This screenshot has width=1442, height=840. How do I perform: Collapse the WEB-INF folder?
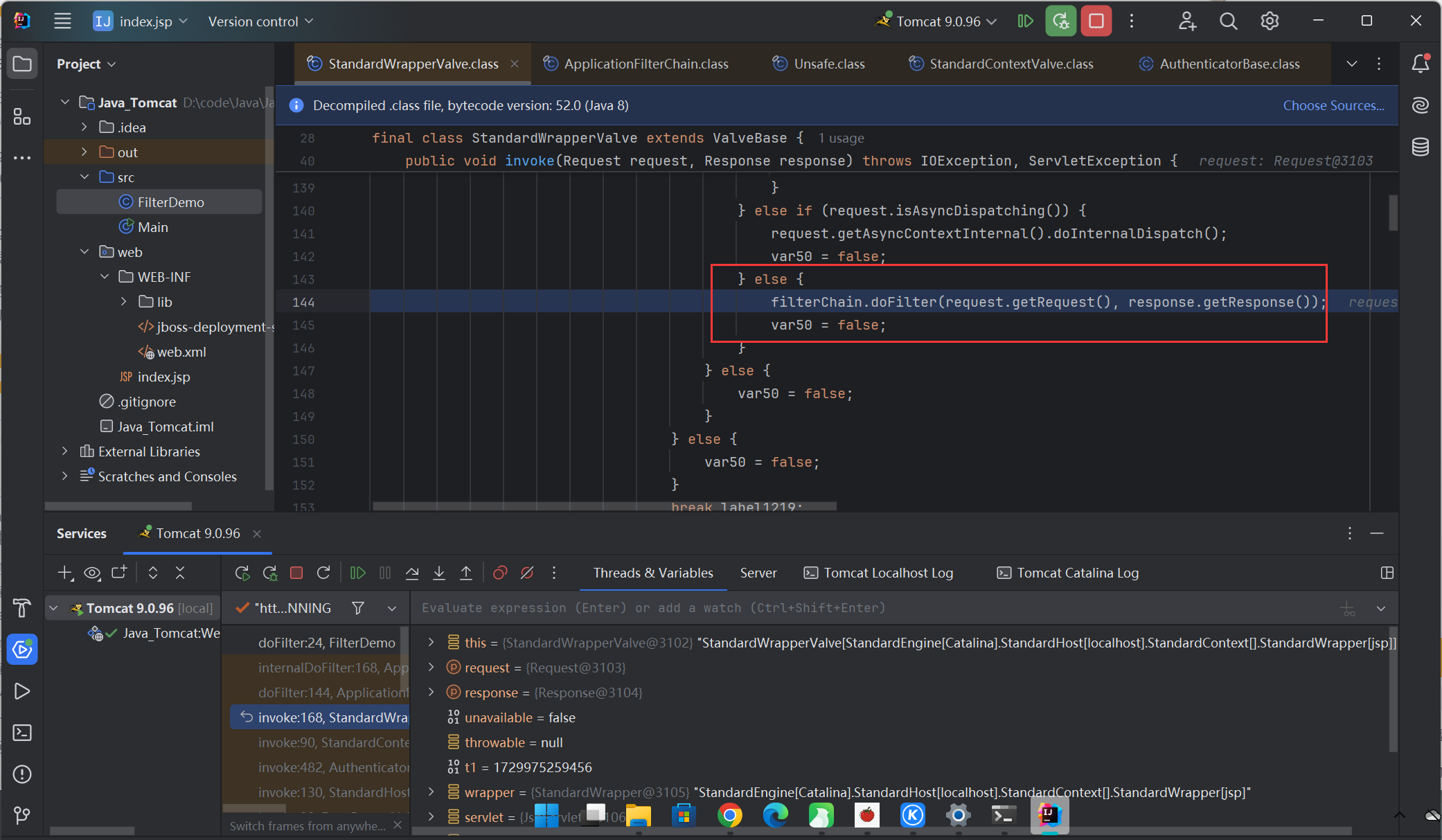(105, 277)
